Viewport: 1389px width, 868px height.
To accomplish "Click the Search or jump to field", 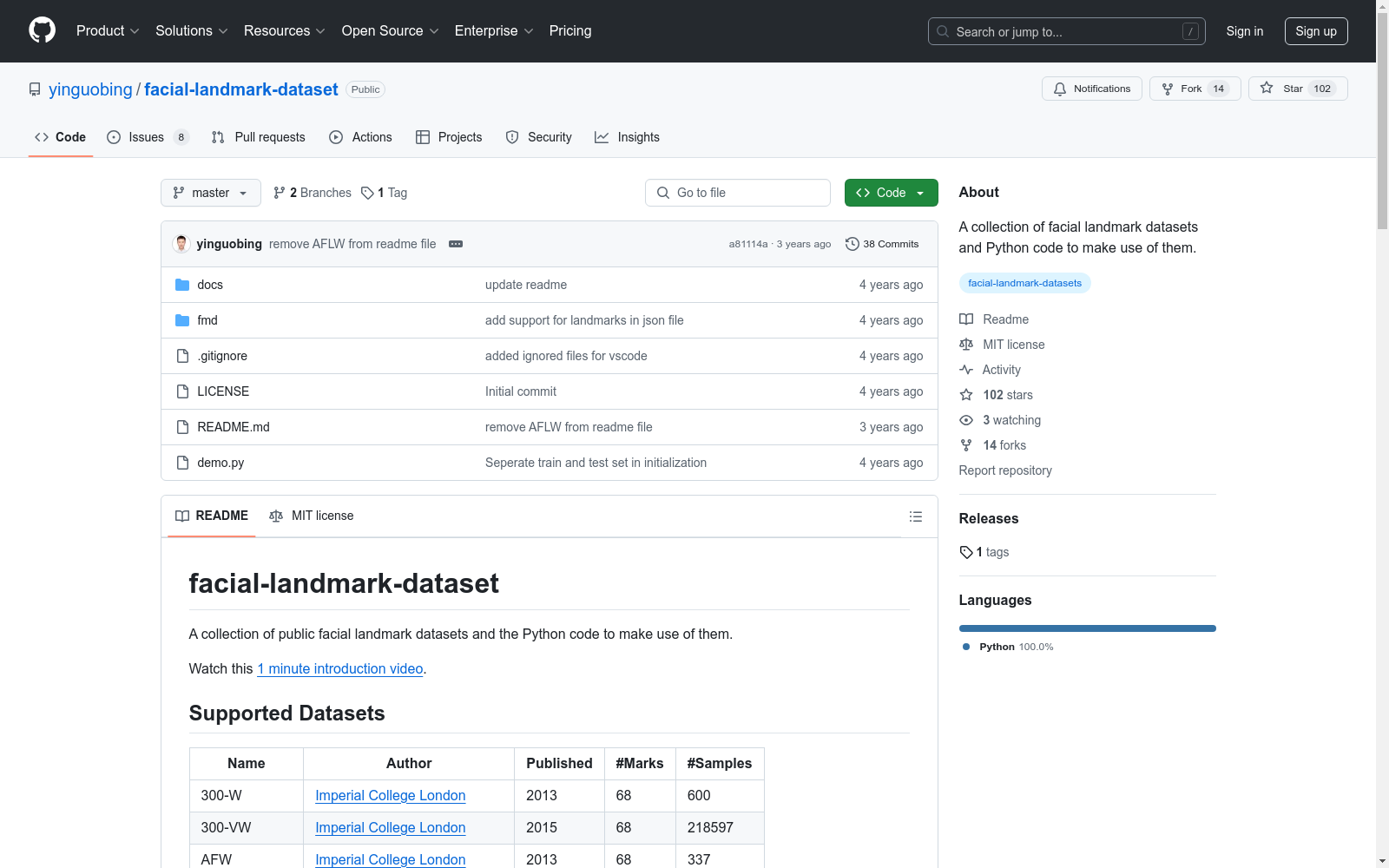I will click(1067, 31).
